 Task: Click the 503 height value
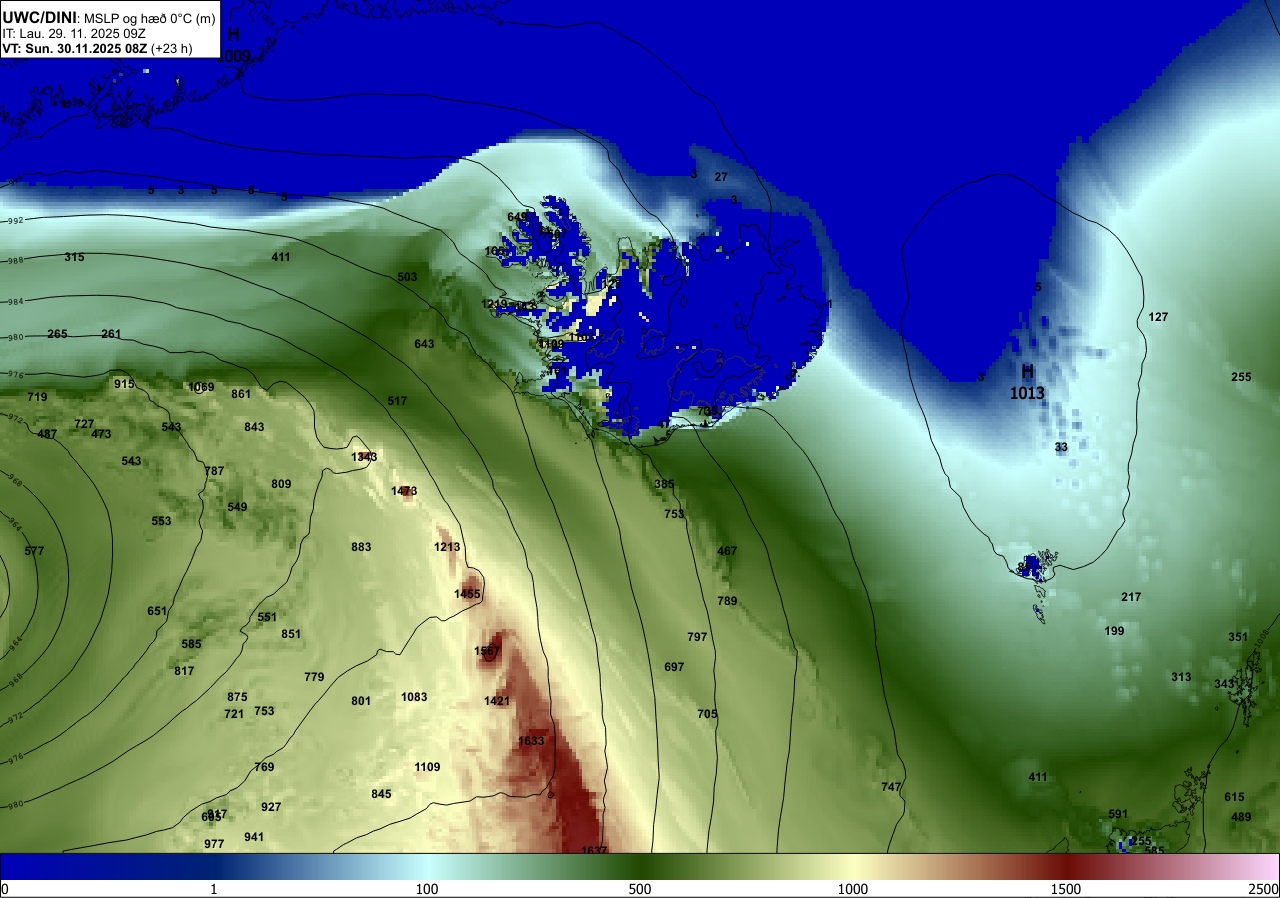(407, 278)
